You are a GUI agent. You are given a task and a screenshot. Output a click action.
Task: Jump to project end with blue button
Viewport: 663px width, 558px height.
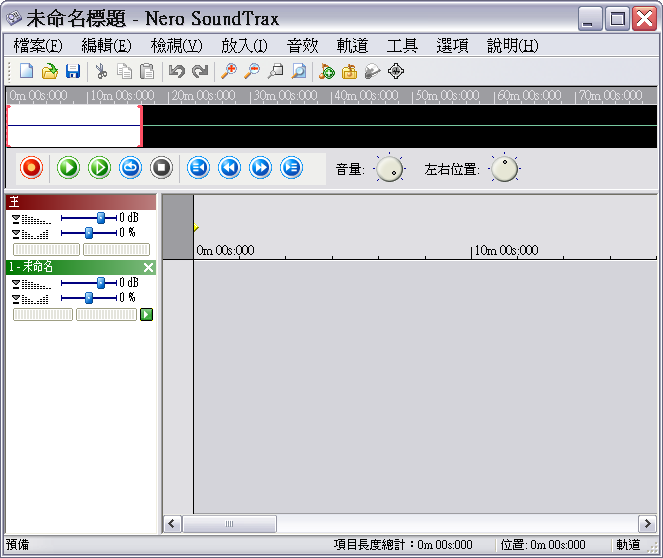point(291,167)
